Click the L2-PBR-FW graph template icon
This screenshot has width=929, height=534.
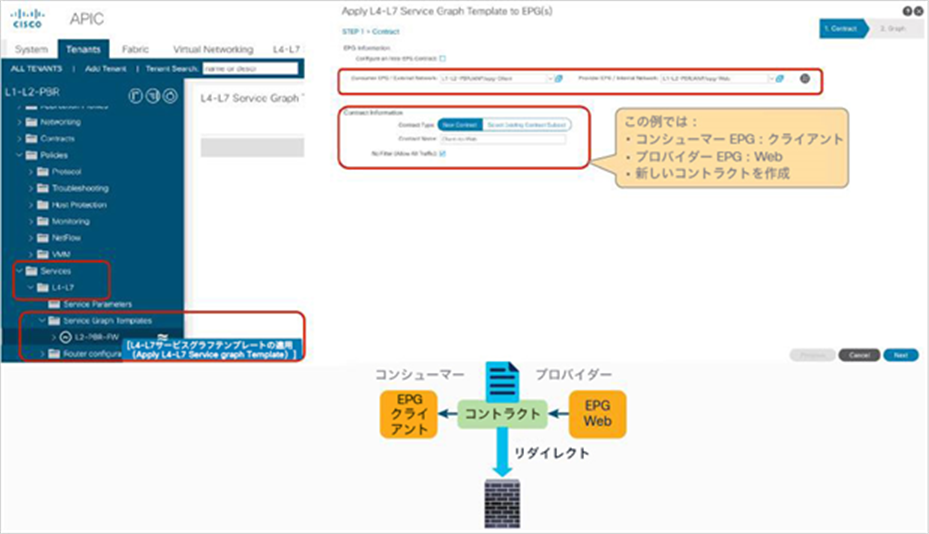coord(65,337)
